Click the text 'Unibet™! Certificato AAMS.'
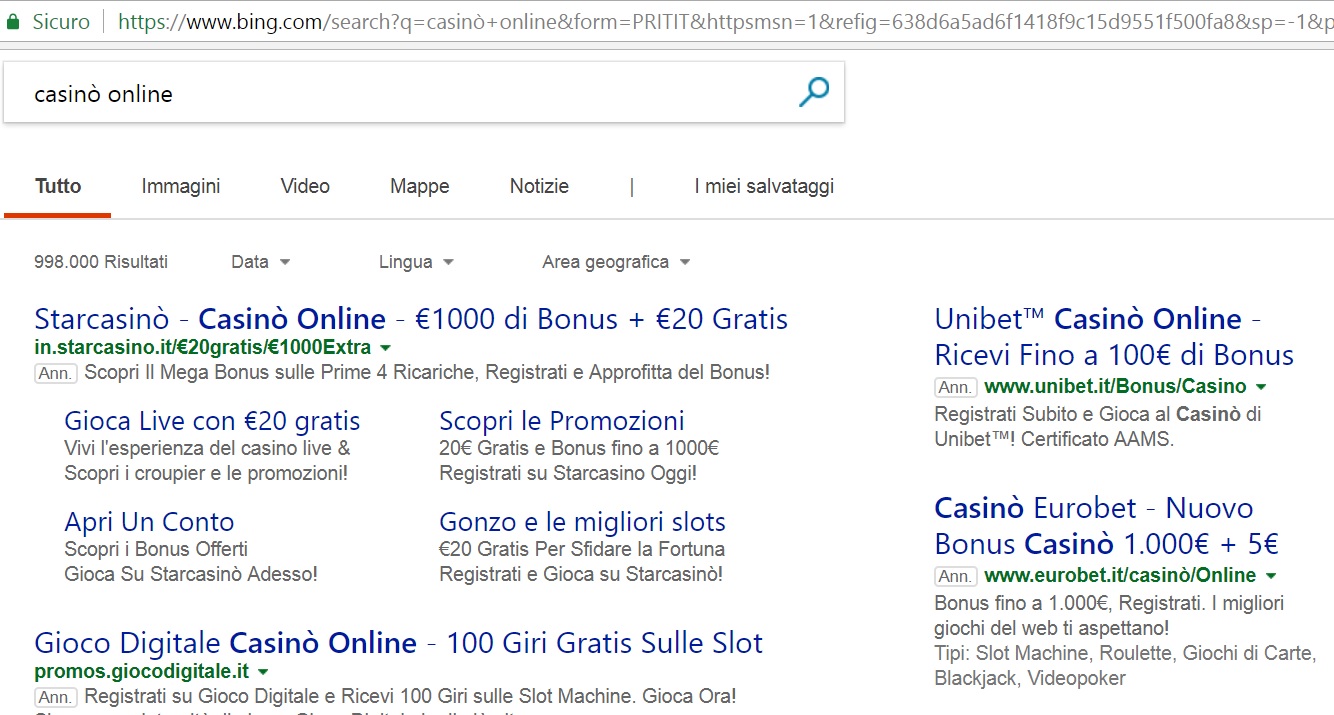 coord(1054,439)
